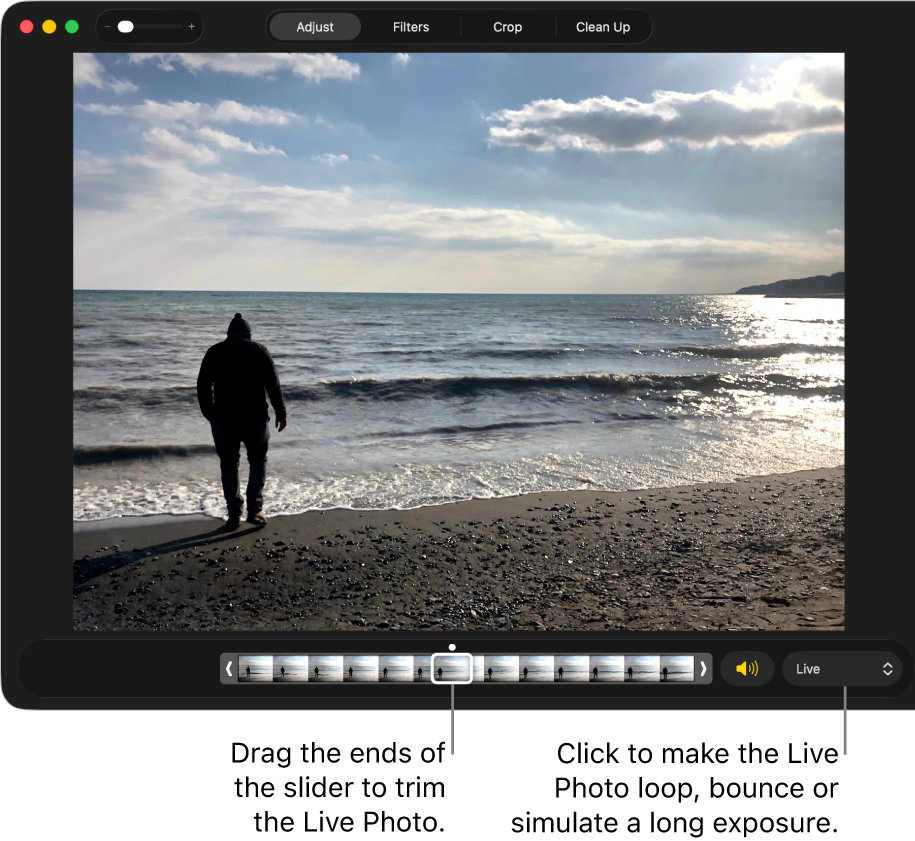915x841 pixels.
Task: Click the left chevron on the frame strip
Action: pyautogui.click(x=229, y=668)
